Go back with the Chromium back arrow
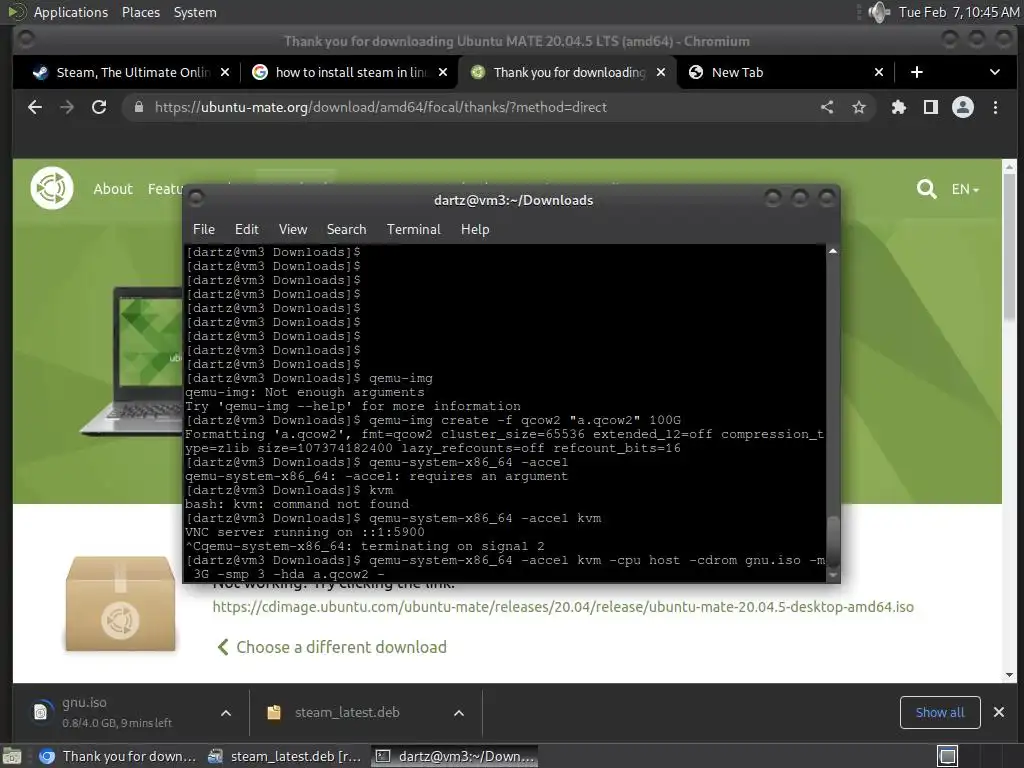The image size is (1024, 768). [x=35, y=107]
